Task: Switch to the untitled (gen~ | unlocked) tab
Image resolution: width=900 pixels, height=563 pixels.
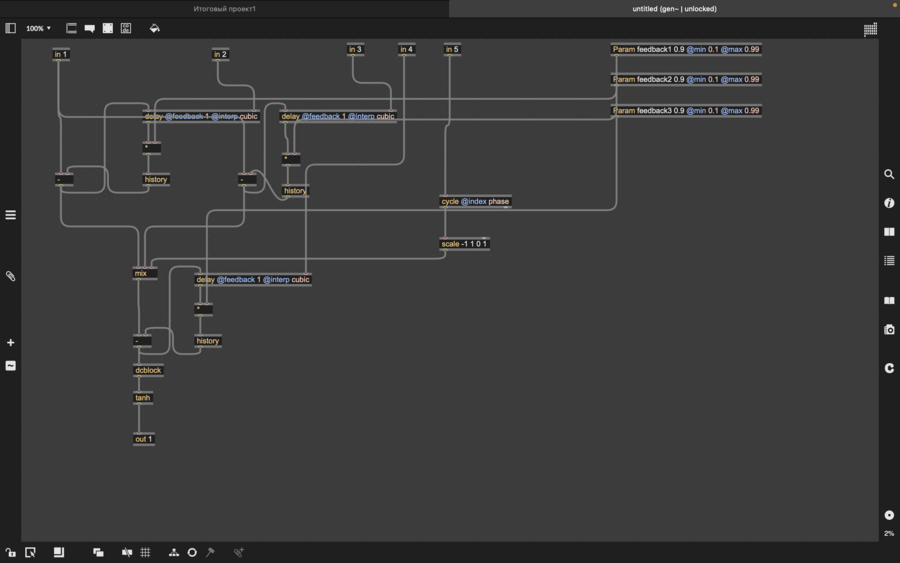Action: tap(674, 9)
